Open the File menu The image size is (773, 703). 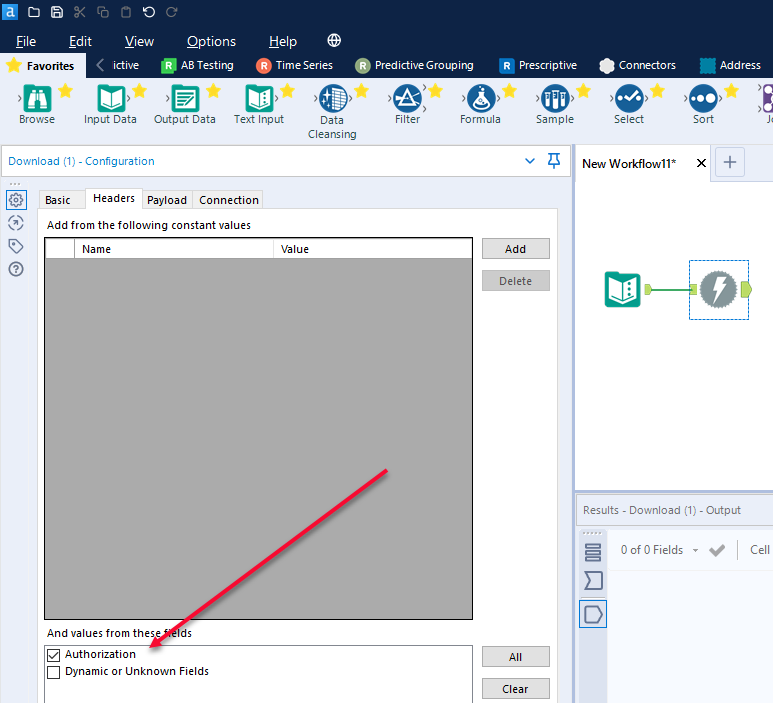[26, 41]
